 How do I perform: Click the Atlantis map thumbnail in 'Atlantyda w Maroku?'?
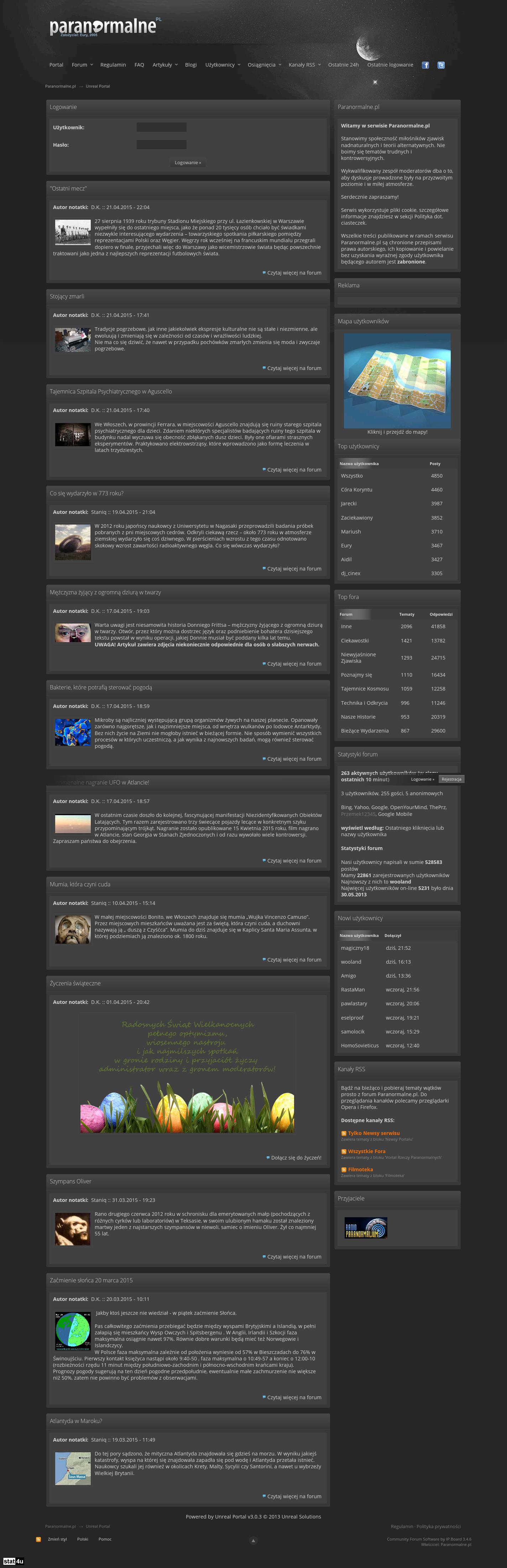click(x=73, y=1469)
